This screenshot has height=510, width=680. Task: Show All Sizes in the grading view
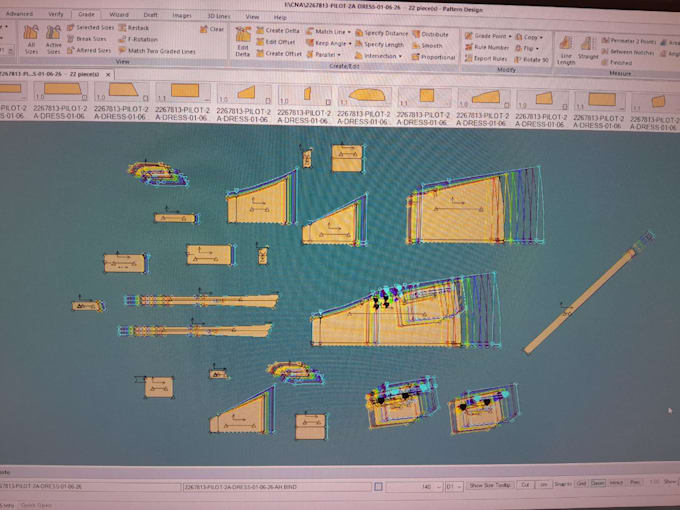click(31, 38)
